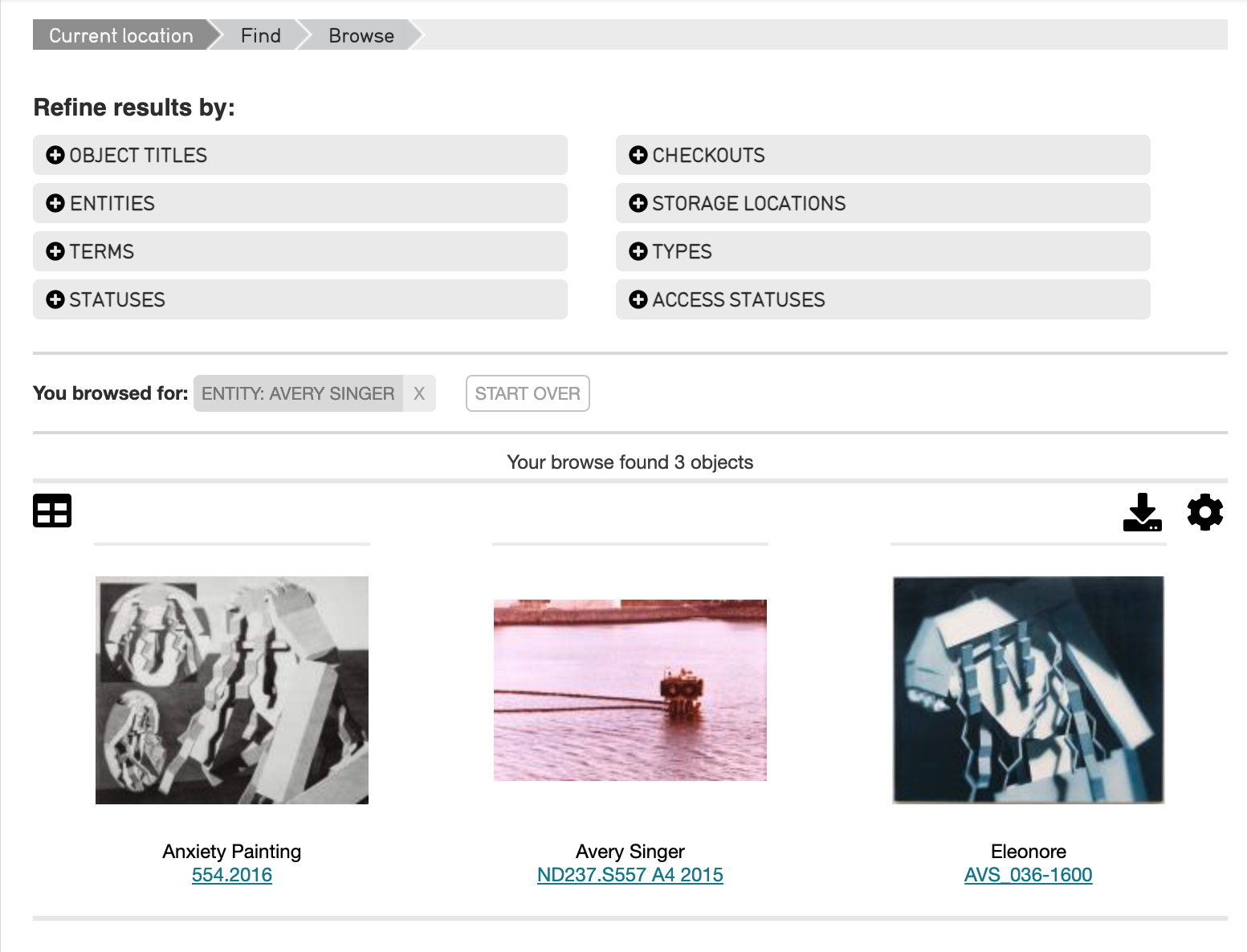Image resolution: width=1247 pixels, height=952 pixels.
Task: Open the 554.2016 object link
Action: (x=232, y=875)
